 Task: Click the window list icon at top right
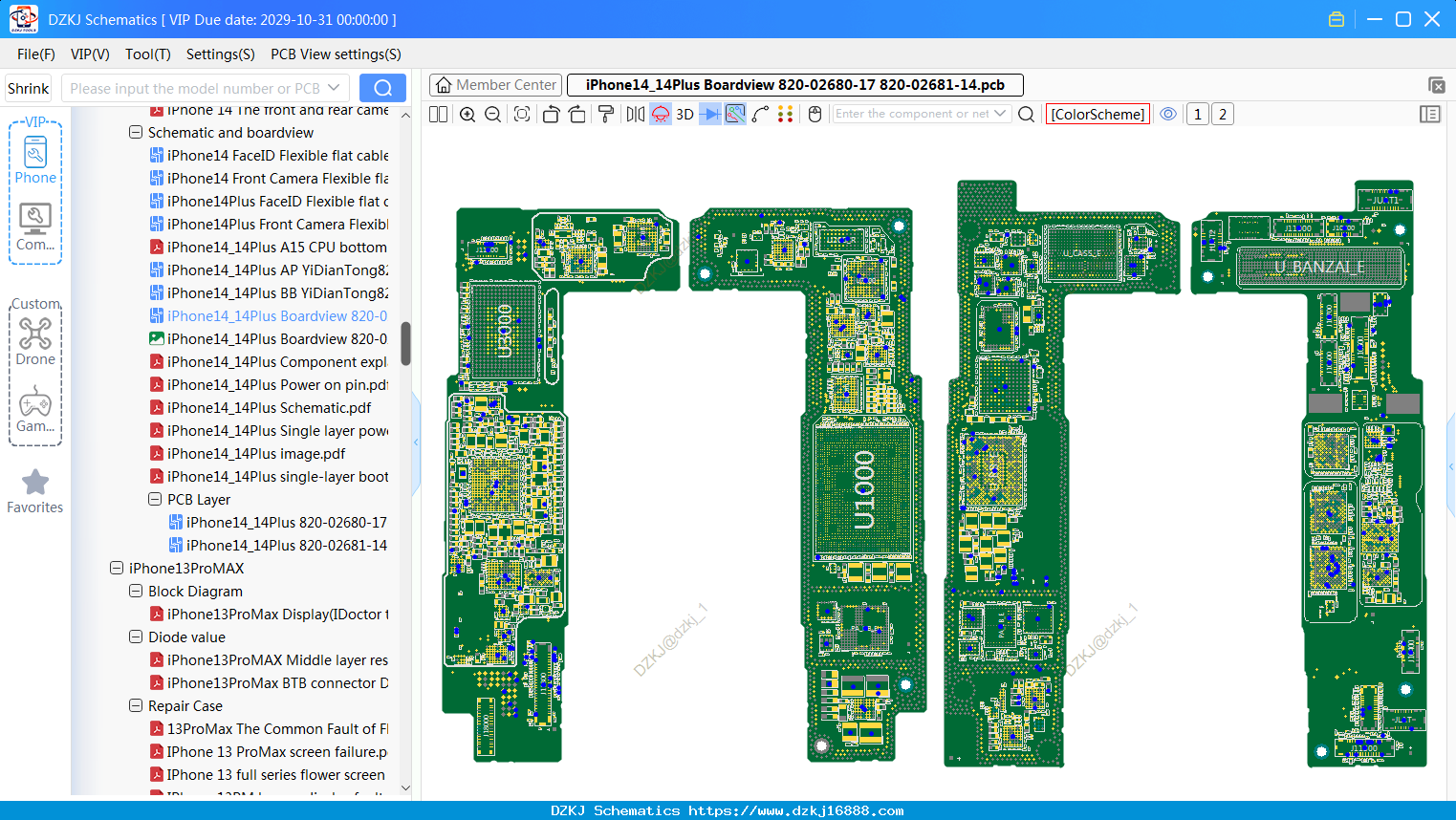(x=1436, y=85)
